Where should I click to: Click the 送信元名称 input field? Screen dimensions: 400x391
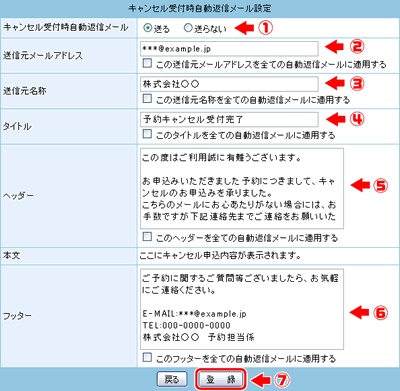point(229,84)
